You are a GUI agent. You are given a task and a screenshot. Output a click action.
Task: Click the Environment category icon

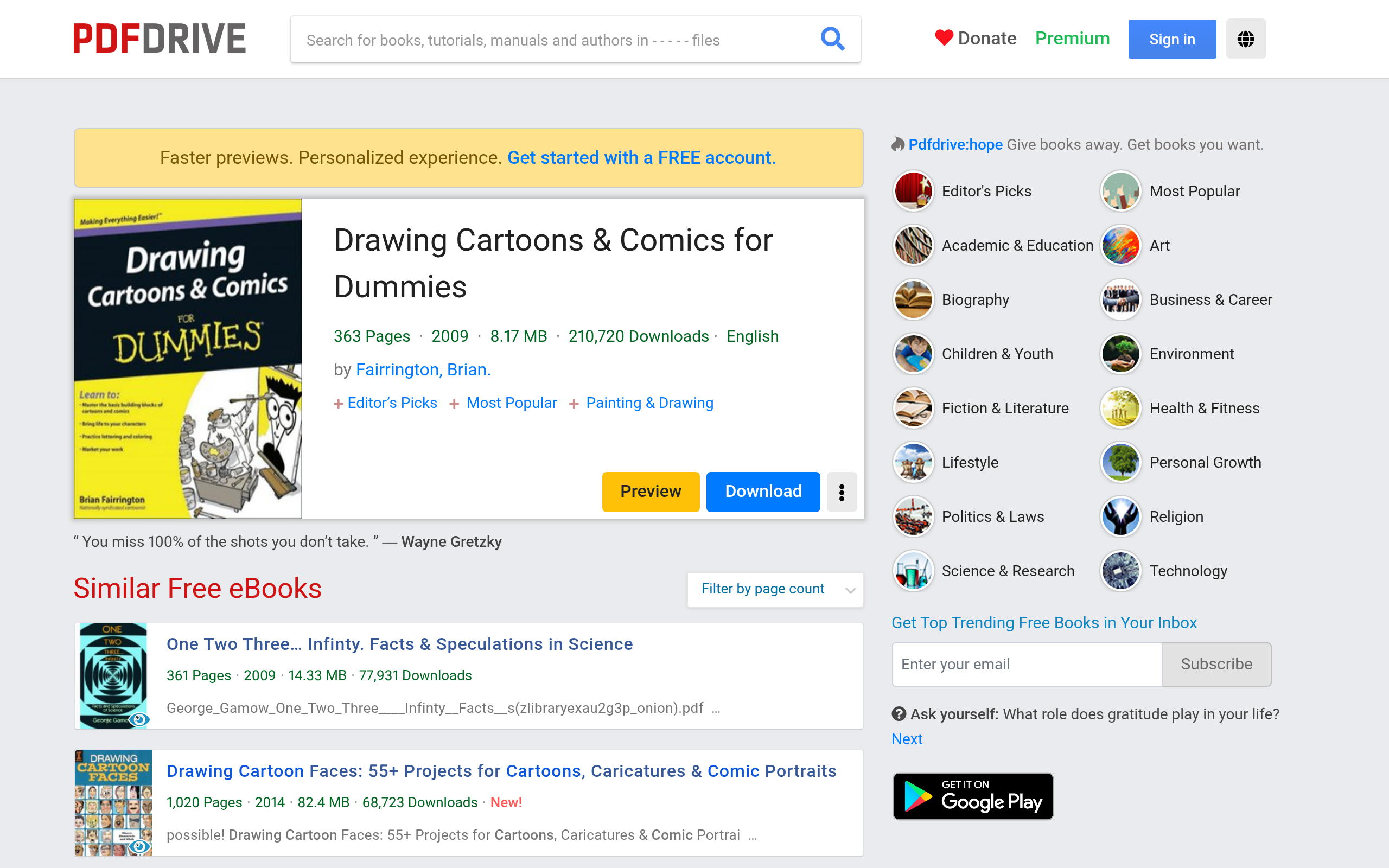pos(1120,354)
